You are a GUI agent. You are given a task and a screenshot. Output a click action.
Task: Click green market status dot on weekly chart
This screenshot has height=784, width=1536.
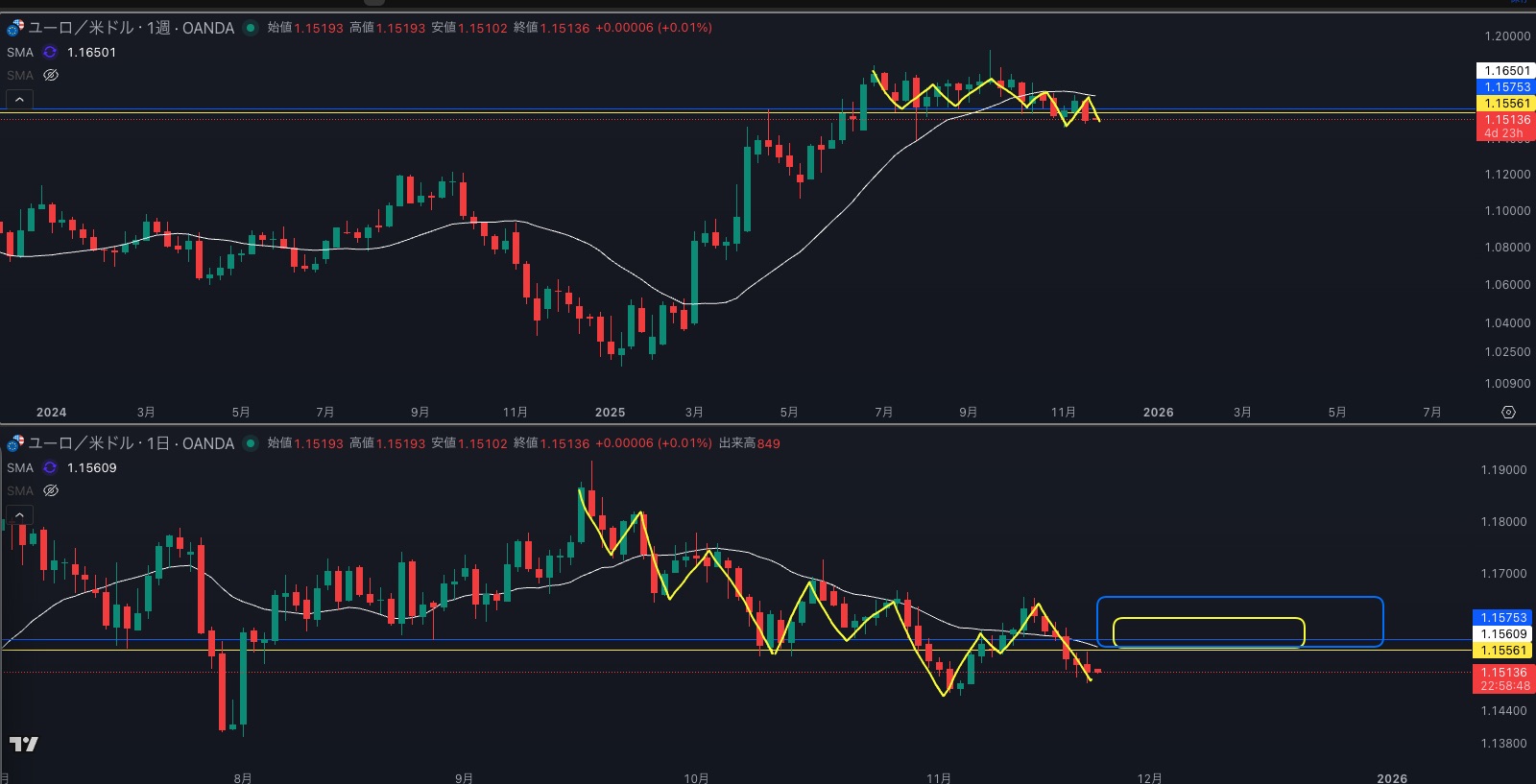(x=251, y=28)
